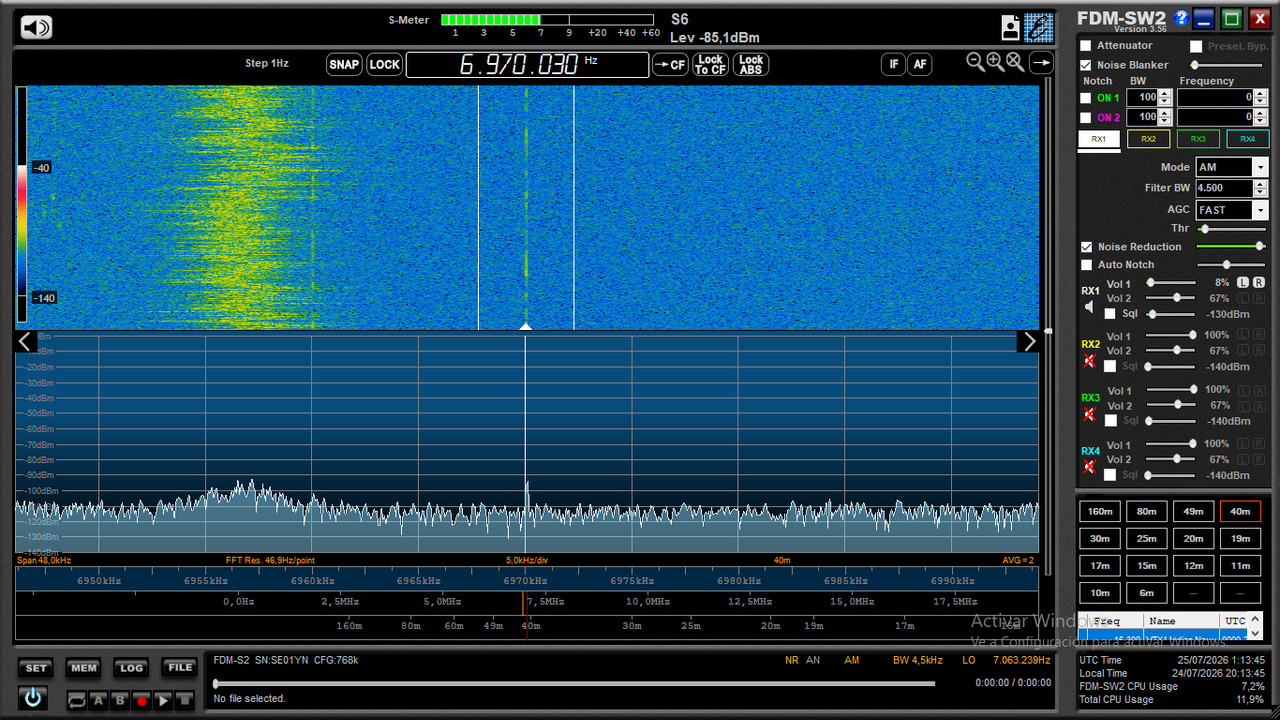Open help via the blue question mark
Viewport: 1280px width, 720px height.
(1181, 18)
